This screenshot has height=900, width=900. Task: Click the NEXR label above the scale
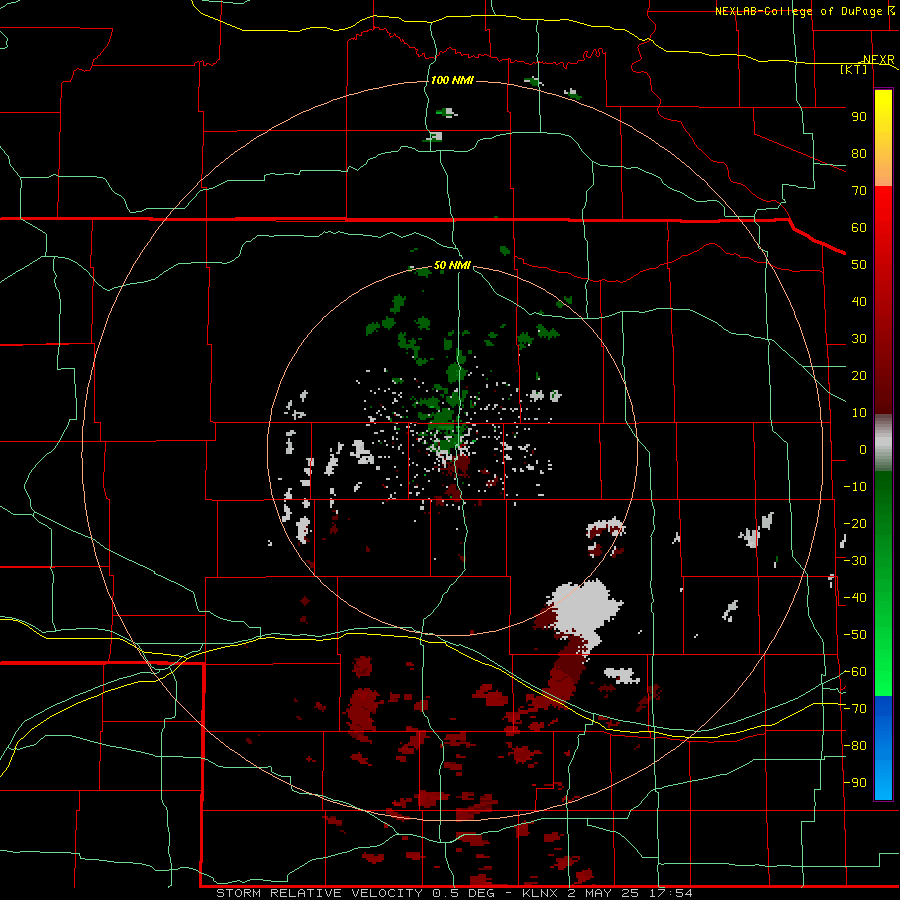click(879, 60)
